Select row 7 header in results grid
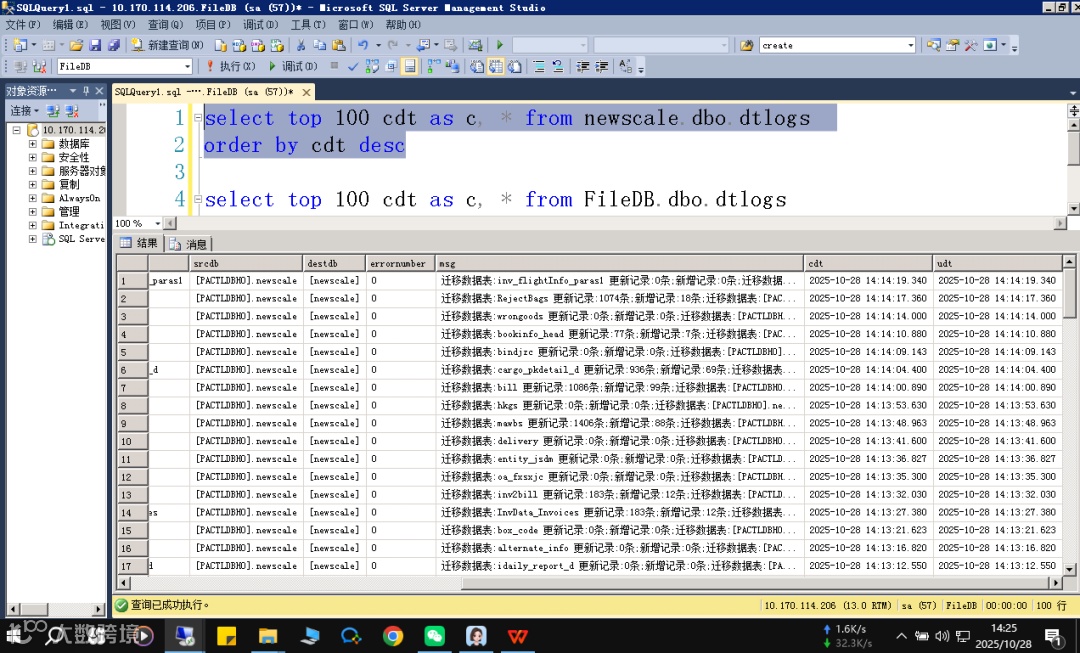This screenshot has height=653, width=1080. [x=132, y=388]
